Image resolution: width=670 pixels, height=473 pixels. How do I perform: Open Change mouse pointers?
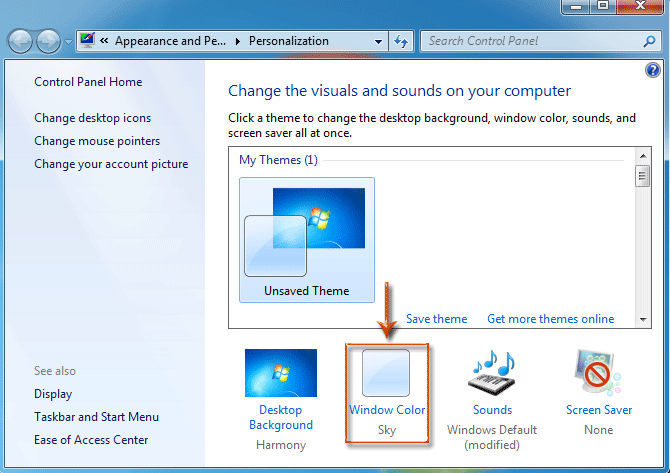pyautogui.click(x=97, y=141)
